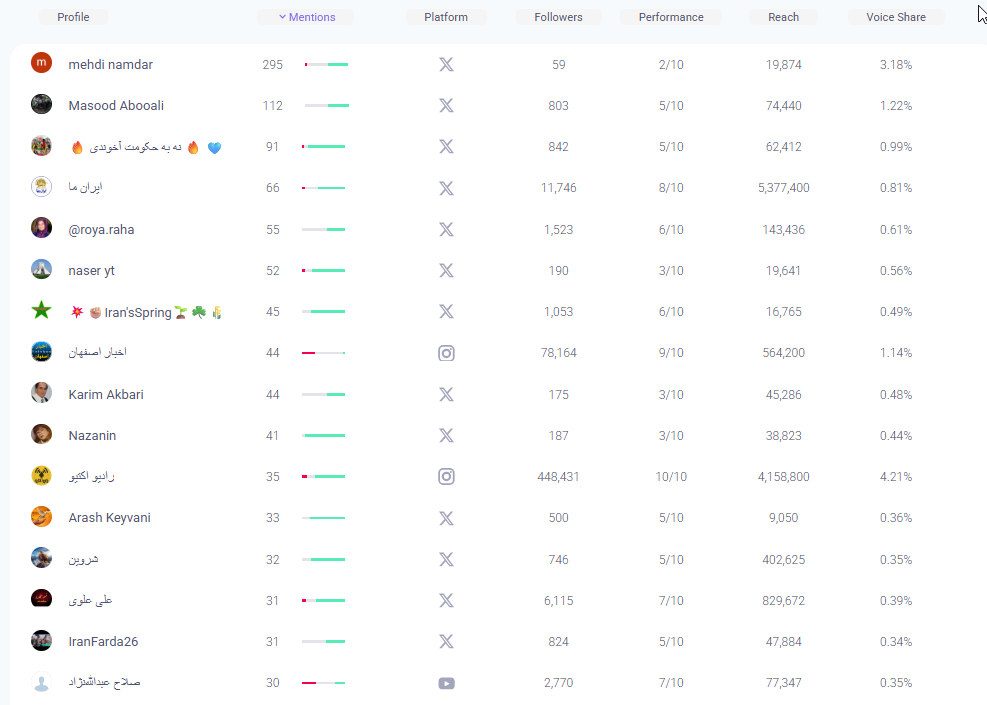The image size is (987, 705).
Task: Click X platform icon for Nazanin
Action: [x=446, y=436]
